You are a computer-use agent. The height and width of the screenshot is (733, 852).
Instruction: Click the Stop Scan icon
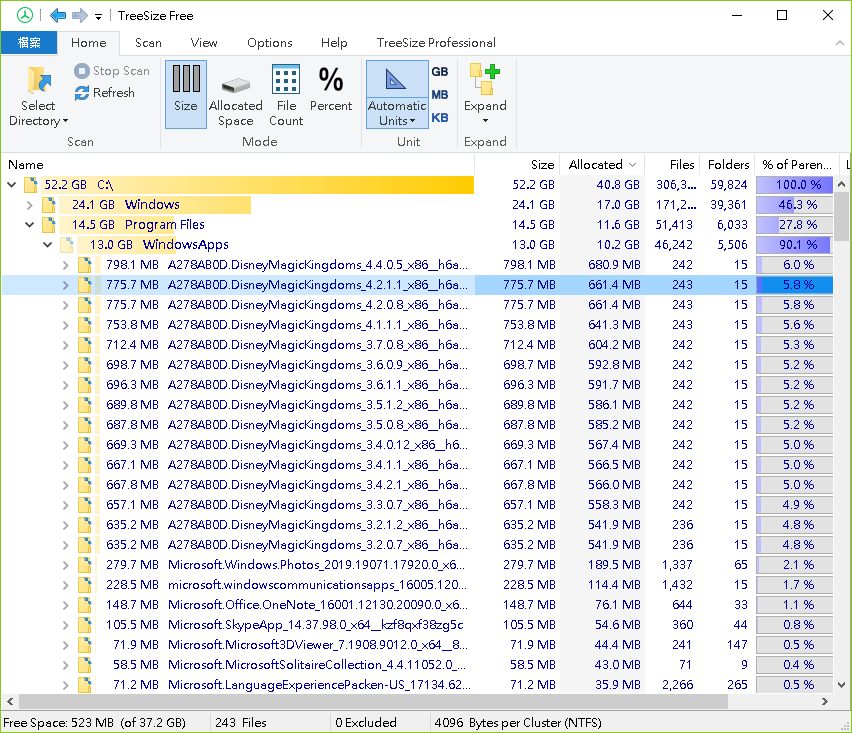tap(82, 71)
